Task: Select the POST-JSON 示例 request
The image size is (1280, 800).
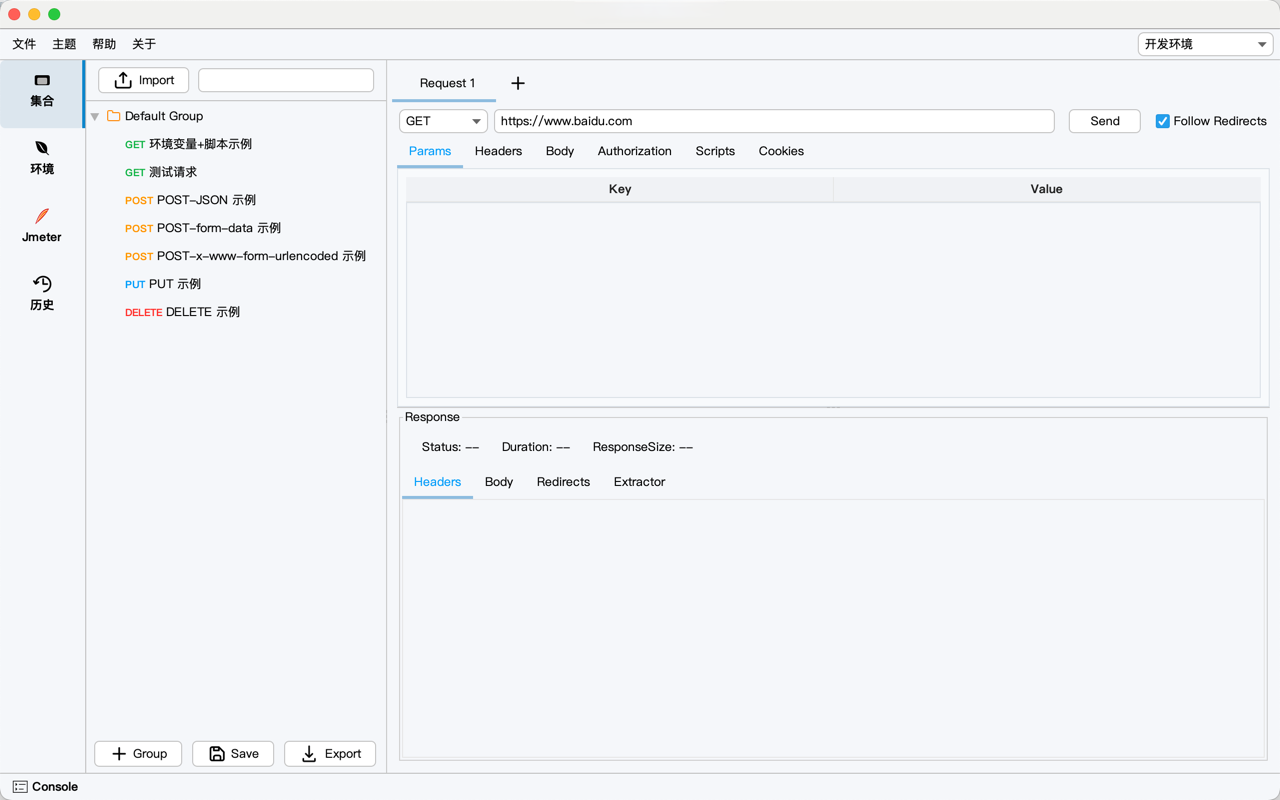Action: point(190,200)
